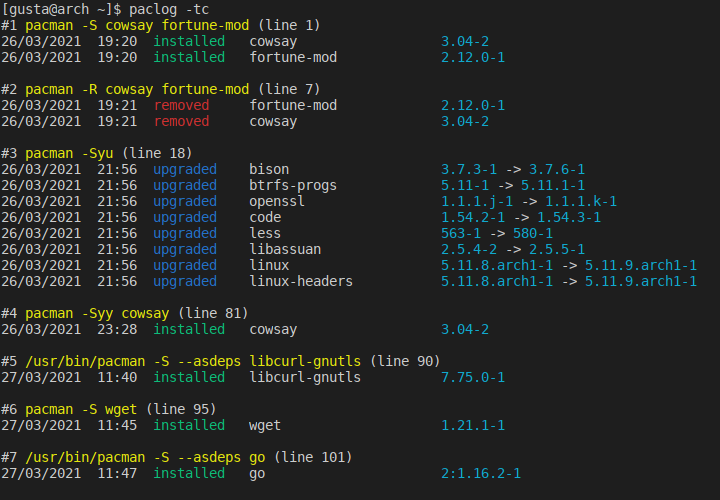Click the paclog -tc command text
The height and width of the screenshot is (500, 720).
[169, 9]
